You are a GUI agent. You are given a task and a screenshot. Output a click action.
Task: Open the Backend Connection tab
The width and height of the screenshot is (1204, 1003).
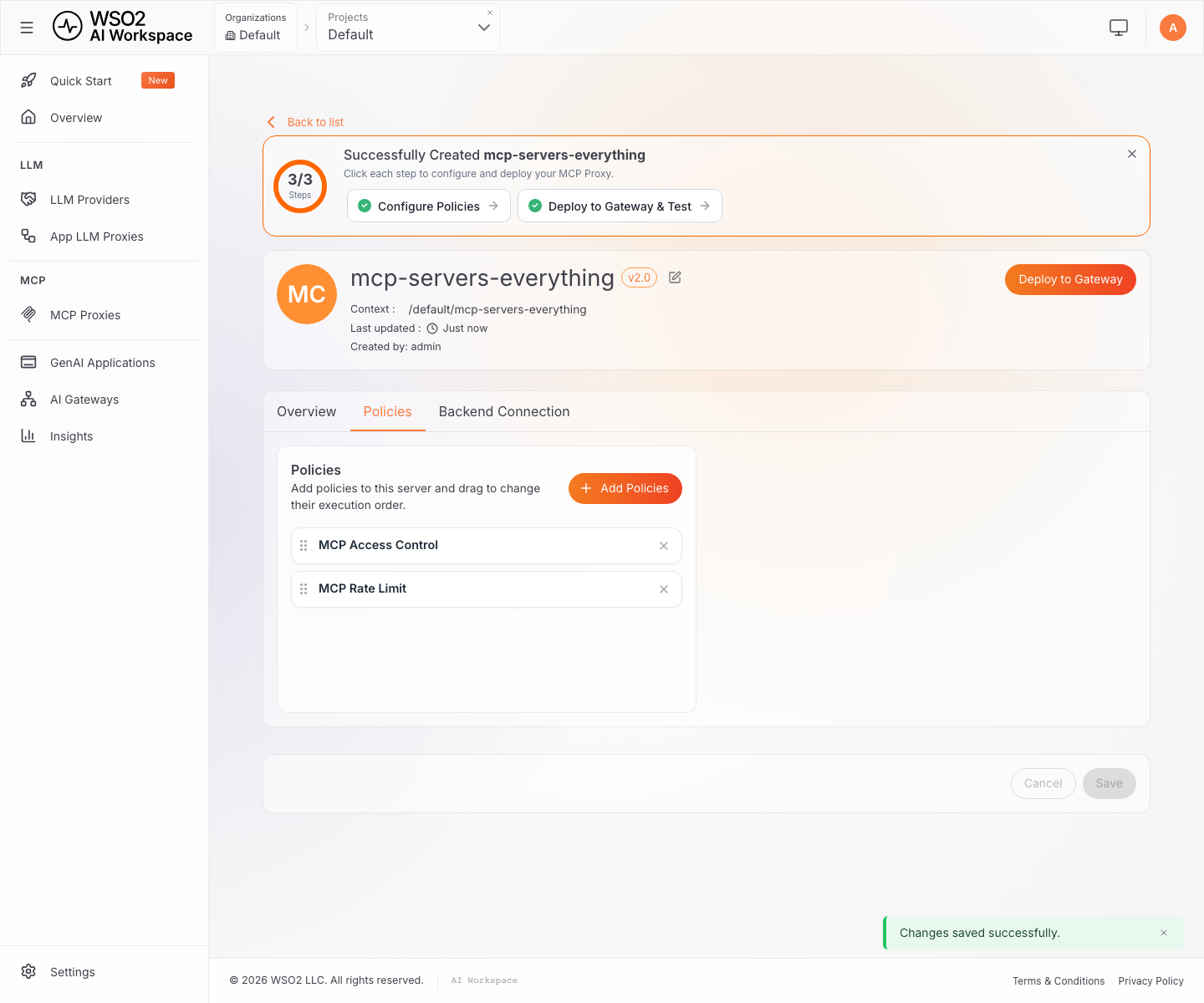[504, 411]
